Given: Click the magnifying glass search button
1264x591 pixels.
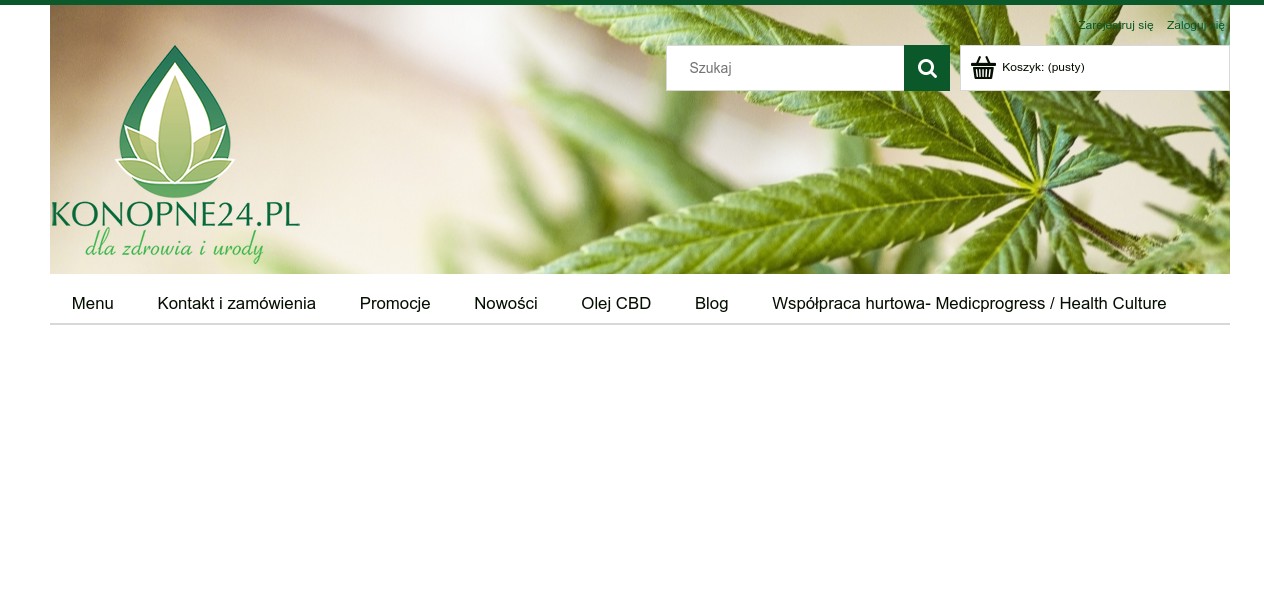Looking at the screenshot, I should point(927,68).
